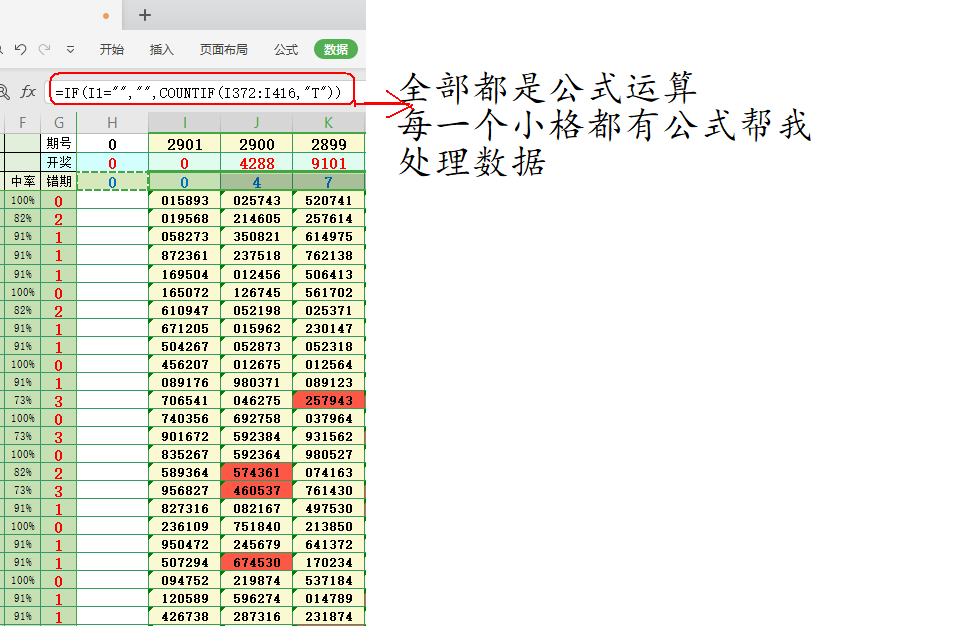Click the magnifier icon beside fx
Viewport: 972px width, 632px height.
point(4,92)
